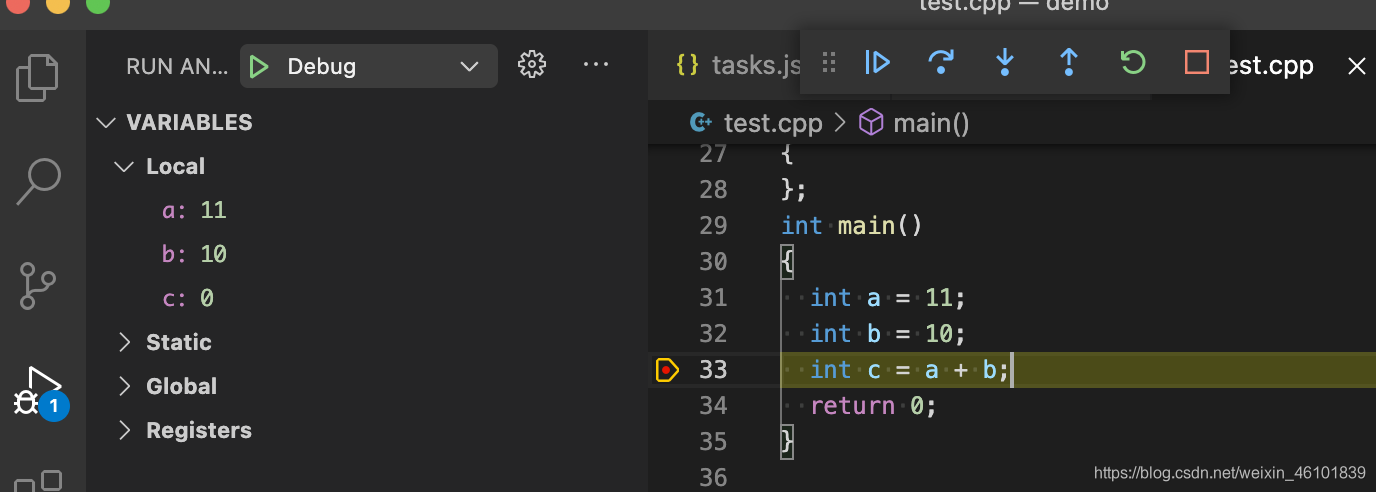Select variable c: 0
The height and width of the screenshot is (492, 1376).
pyautogui.click(x=188, y=299)
